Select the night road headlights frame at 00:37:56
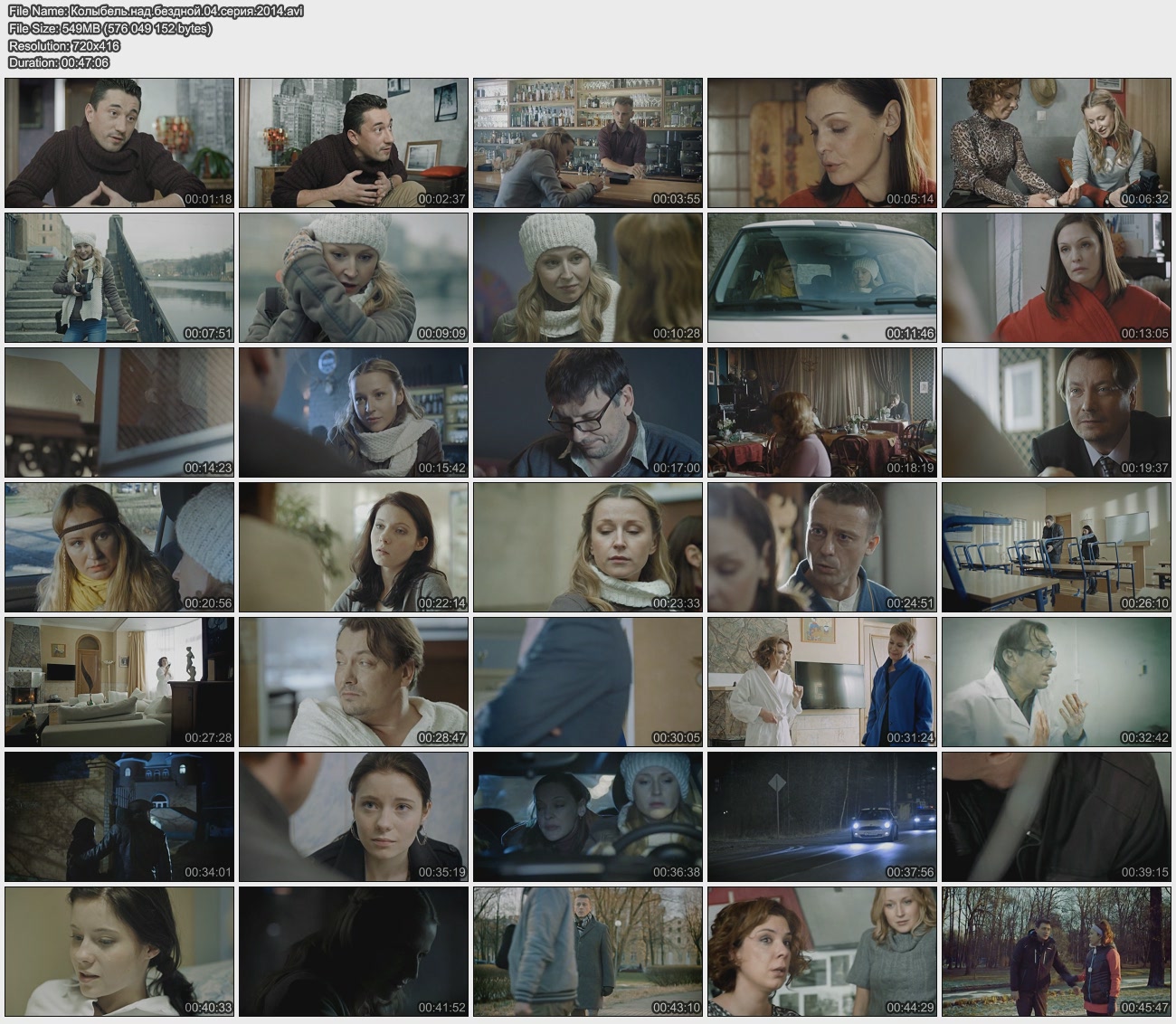Screen dimensions: 1176x1024 821,817
